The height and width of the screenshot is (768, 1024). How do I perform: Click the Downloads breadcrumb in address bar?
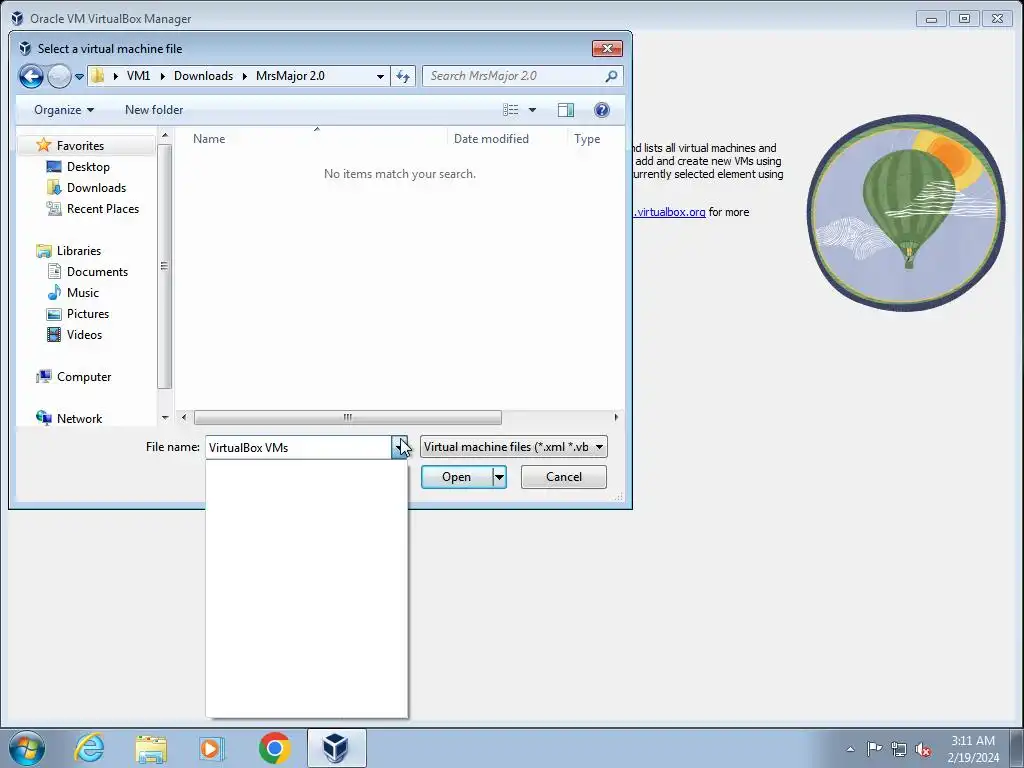(203, 76)
